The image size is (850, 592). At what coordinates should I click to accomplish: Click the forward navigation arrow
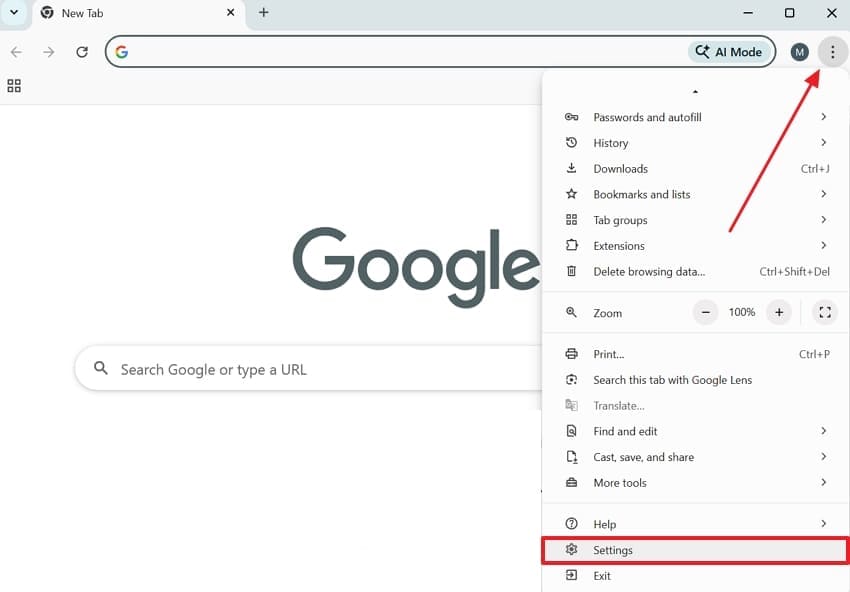click(x=48, y=51)
